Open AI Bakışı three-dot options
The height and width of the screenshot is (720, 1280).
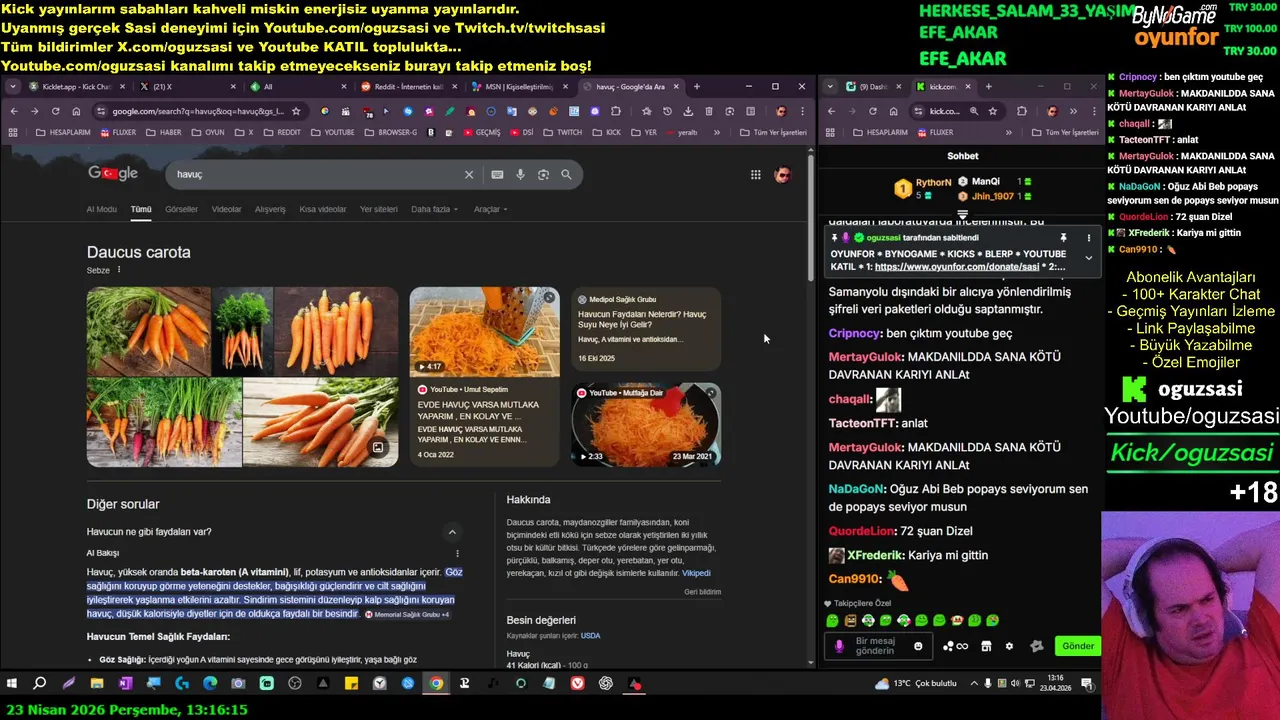click(x=458, y=553)
